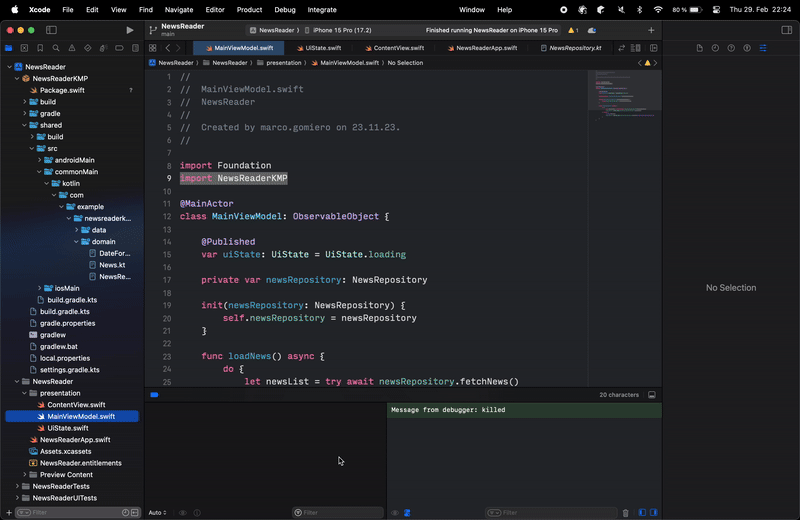Toggle source-control status filter in navigator

coord(135,512)
